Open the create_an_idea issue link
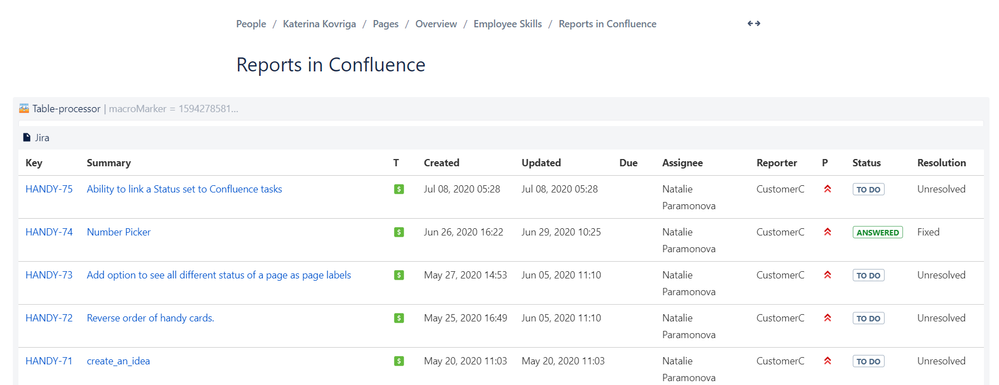 tap(119, 361)
